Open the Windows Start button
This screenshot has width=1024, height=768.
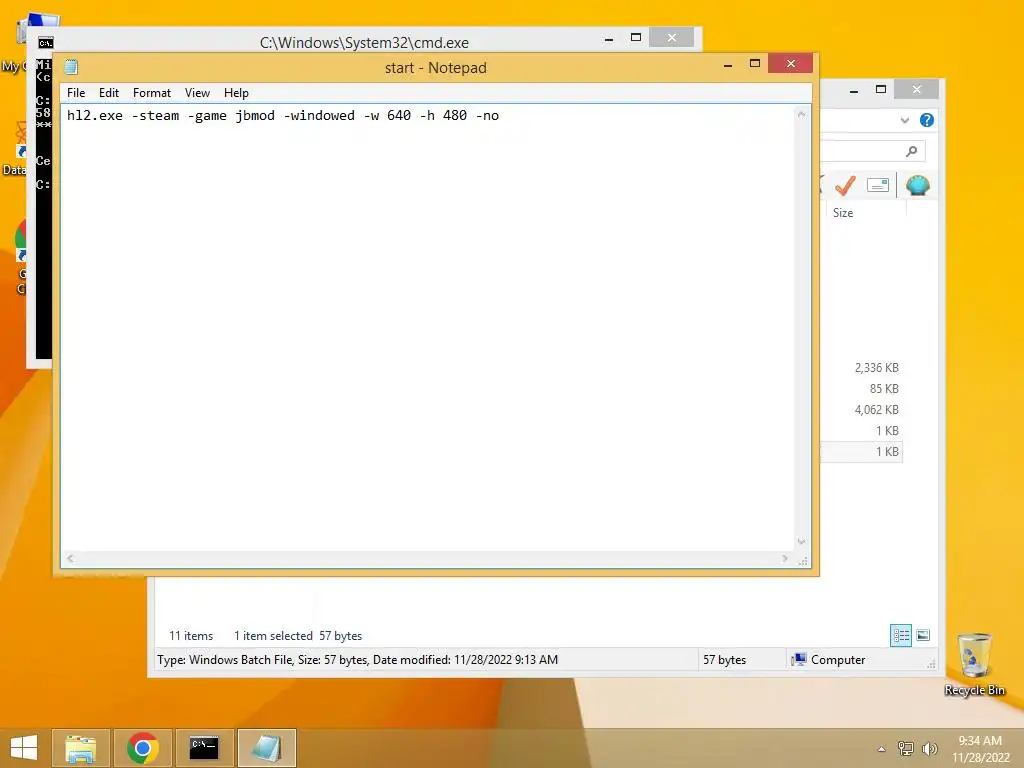pyautogui.click(x=24, y=748)
